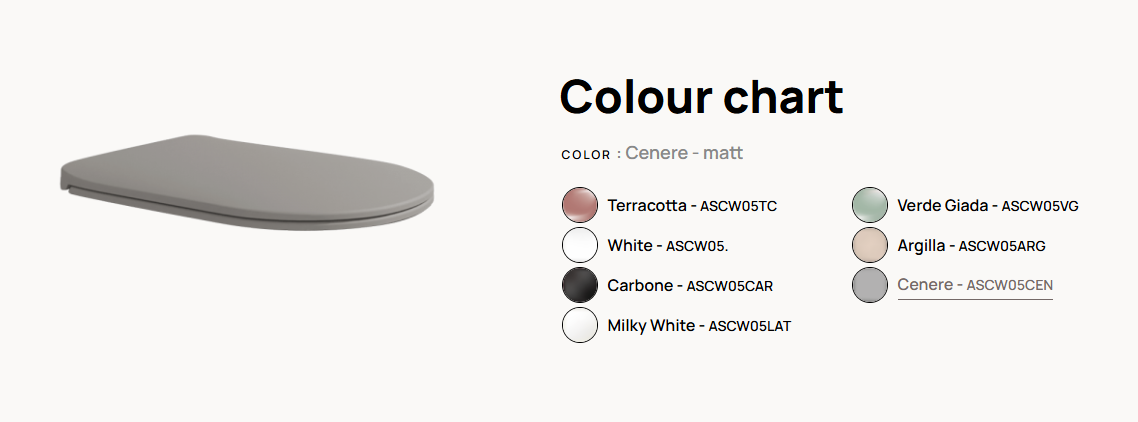1138x422 pixels.
Task: Click the Cenere - matt colour name
Action: point(684,153)
